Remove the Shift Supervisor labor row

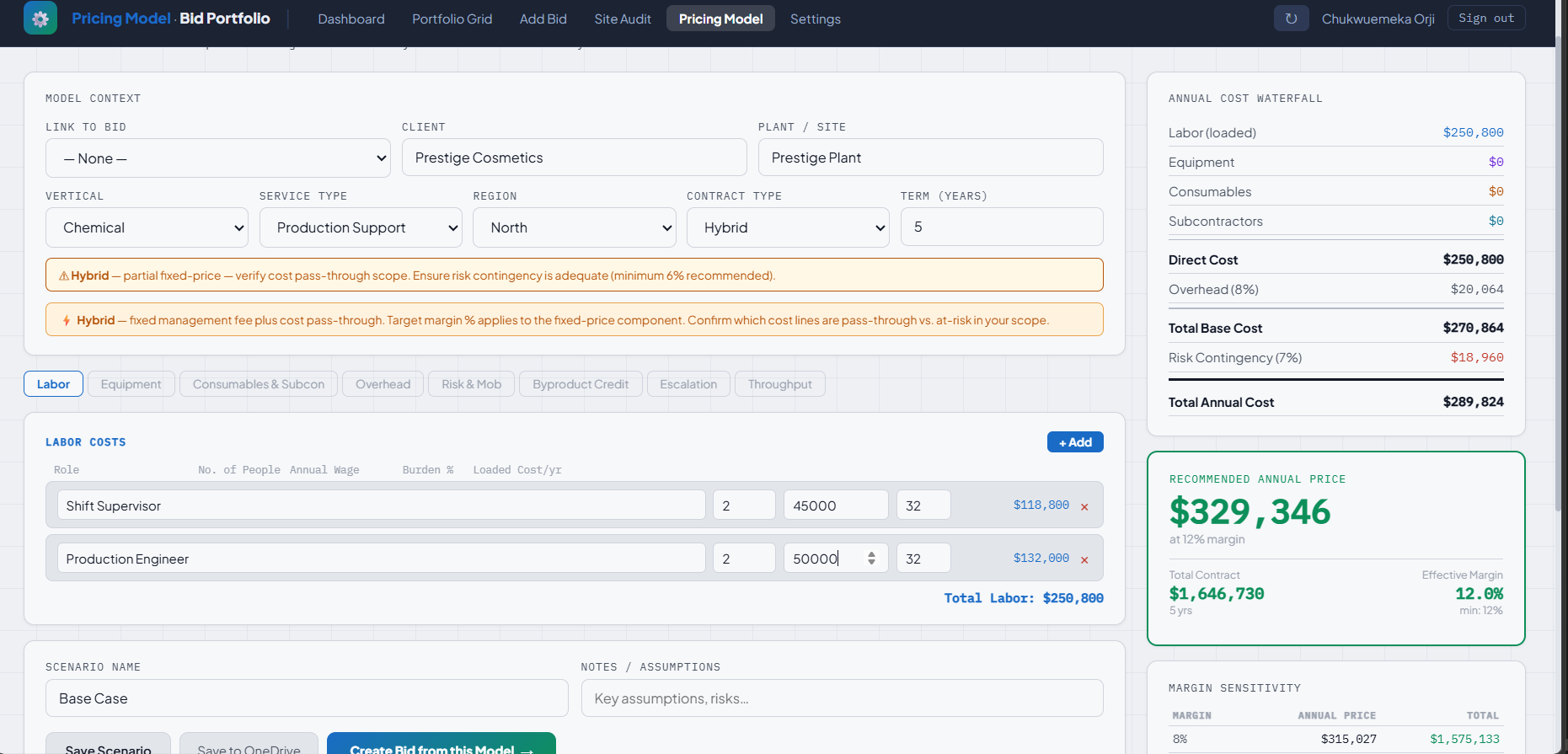click(x=1084, y=506)
